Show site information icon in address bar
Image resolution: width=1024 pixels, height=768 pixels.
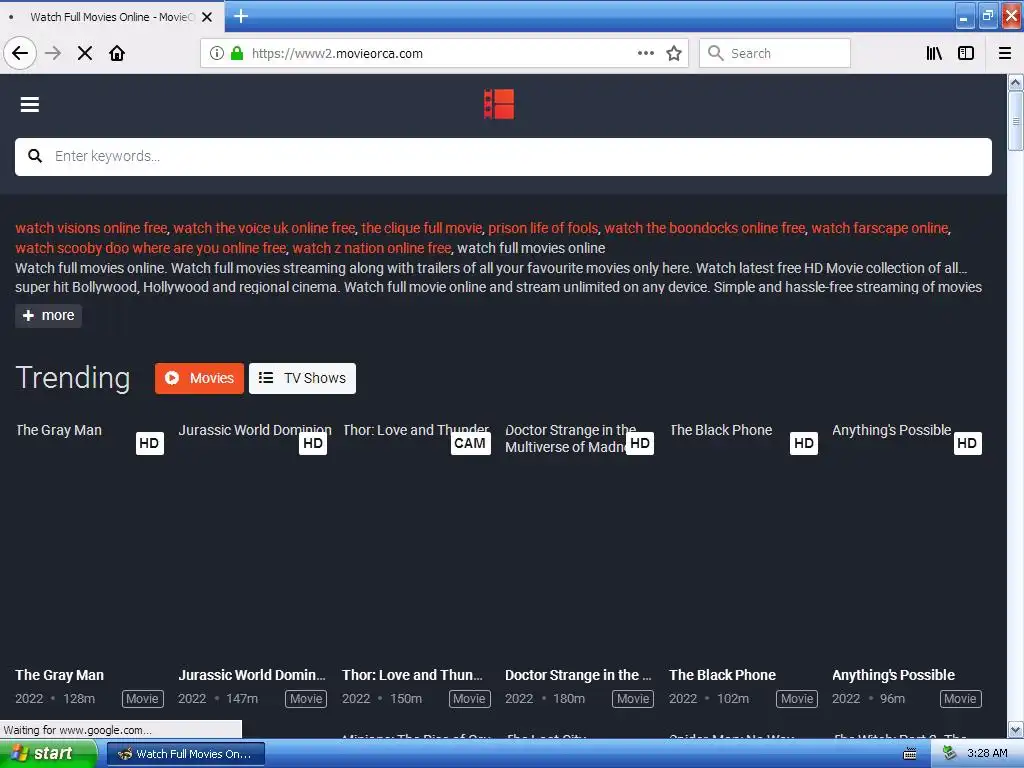[217, 53]
